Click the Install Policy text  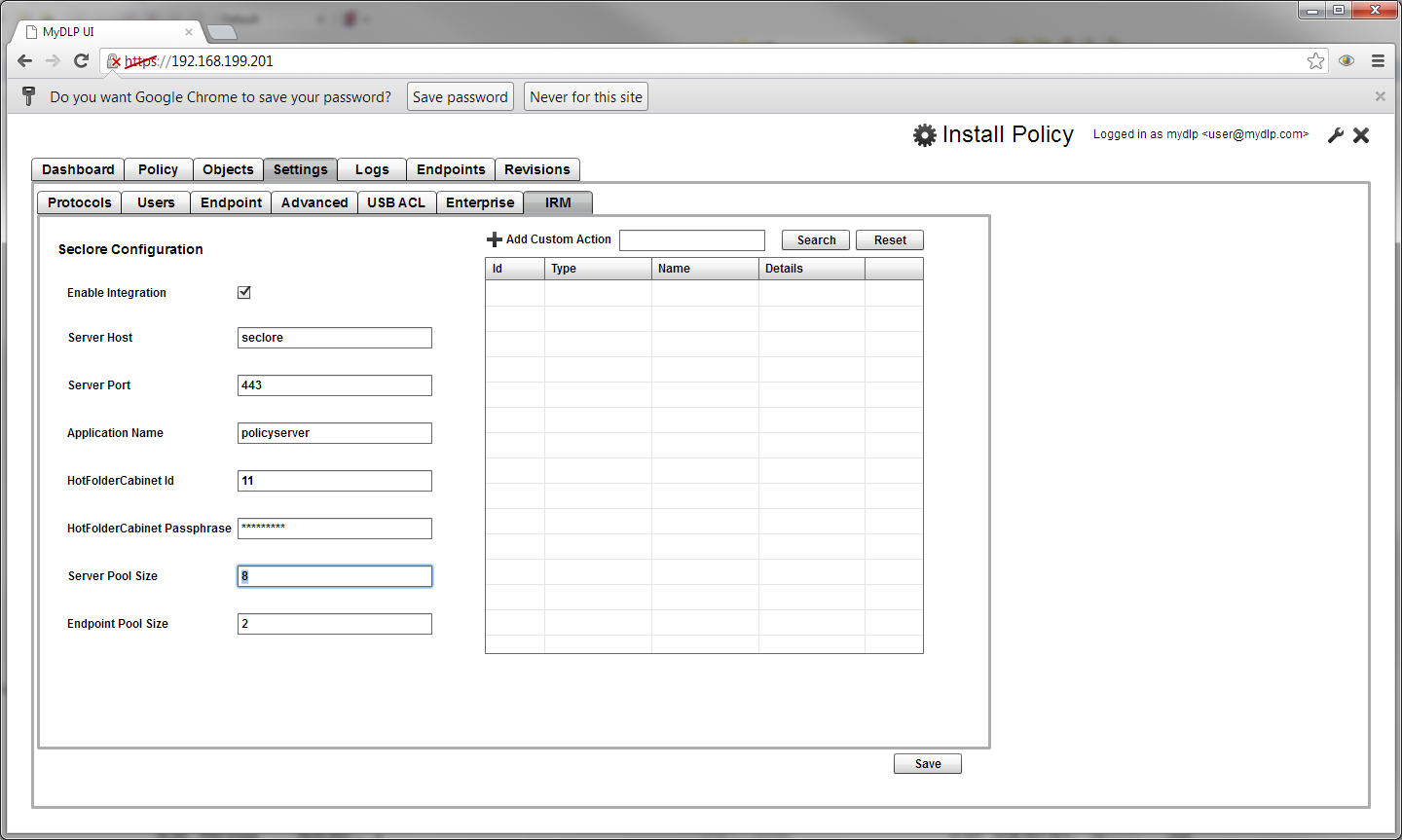pyautogui.click(x=1008, y=134)
